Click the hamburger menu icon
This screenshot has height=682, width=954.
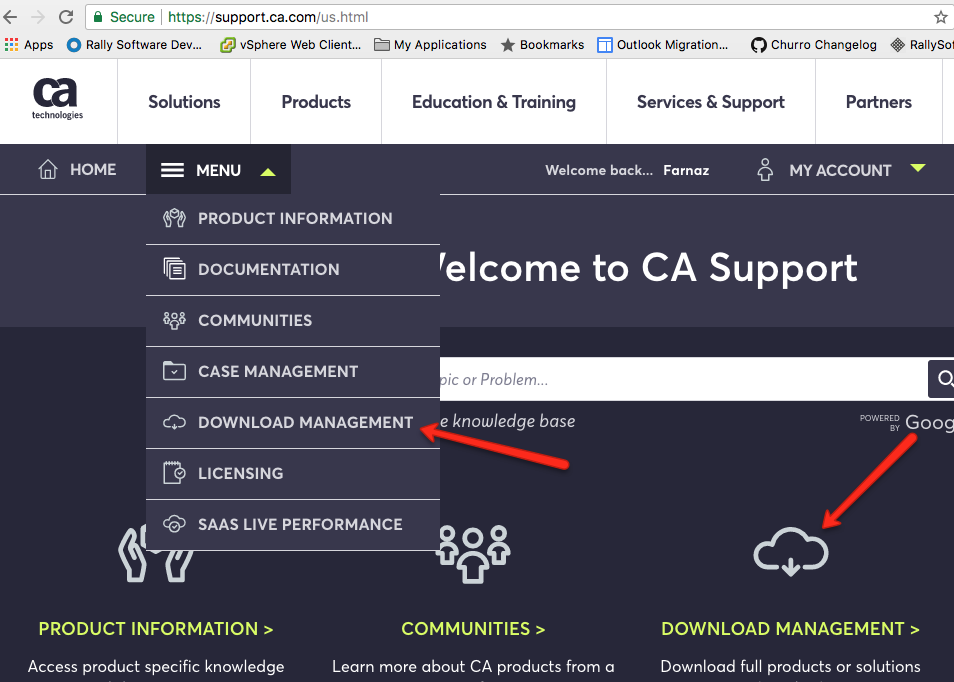point(172,170)
